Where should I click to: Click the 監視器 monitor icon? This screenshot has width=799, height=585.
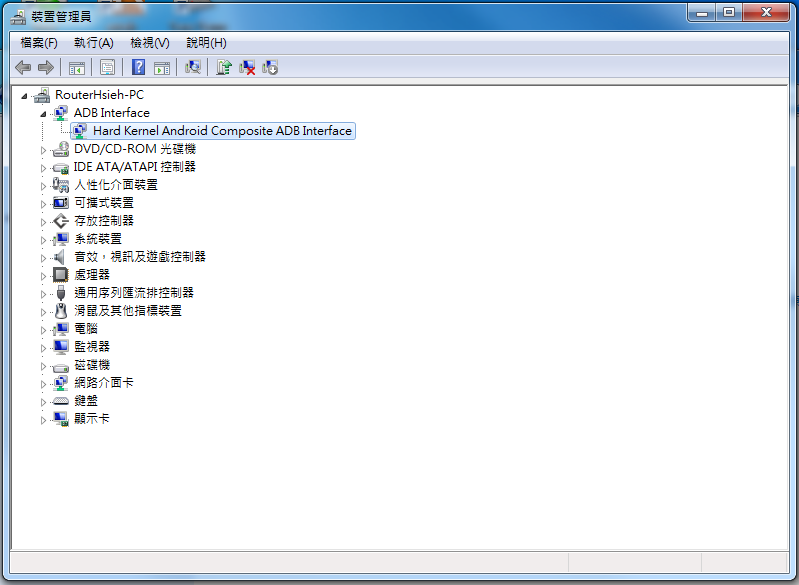click(x=61, y=347)
